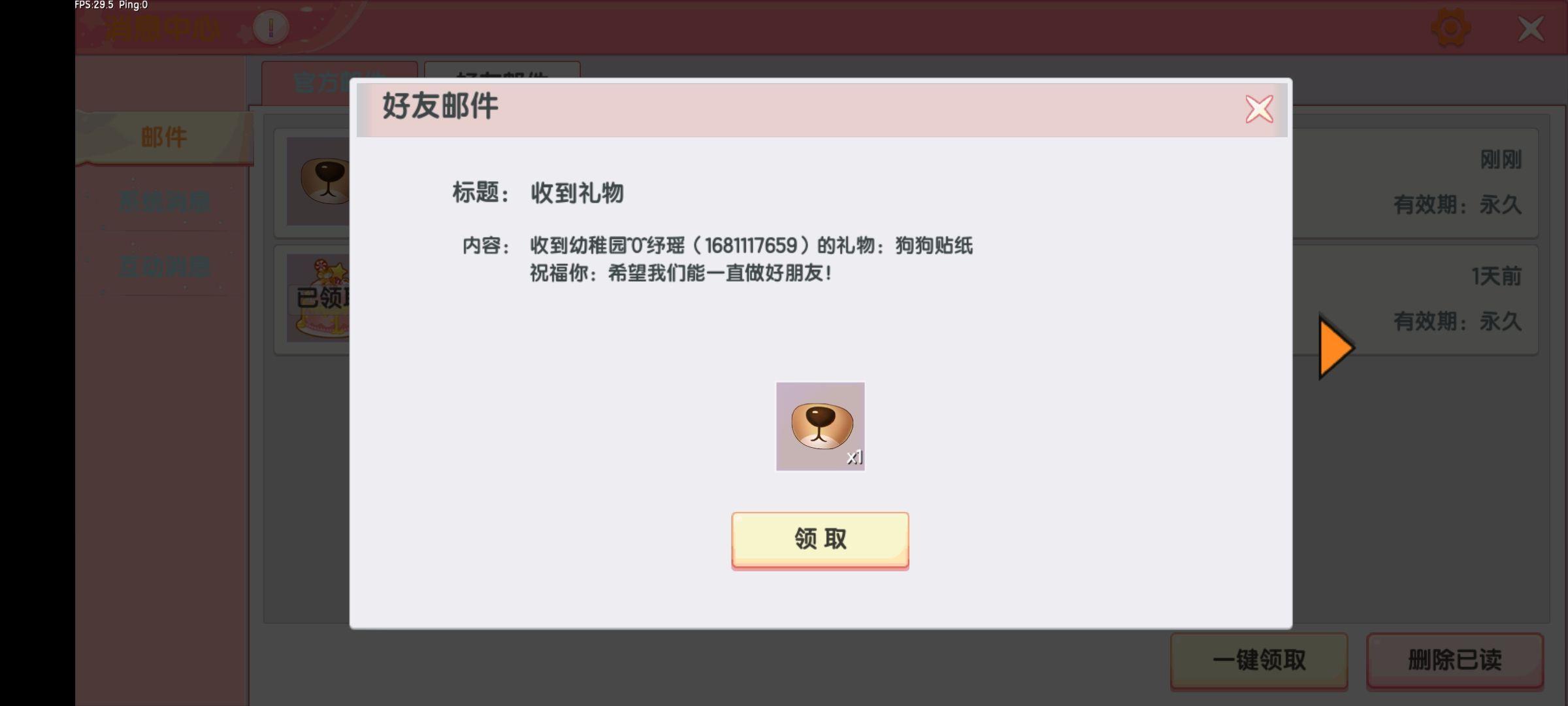Screen dimensions: 1568x706
Task: Click the 好友邮件 dialog title bar
Action: 822,109
